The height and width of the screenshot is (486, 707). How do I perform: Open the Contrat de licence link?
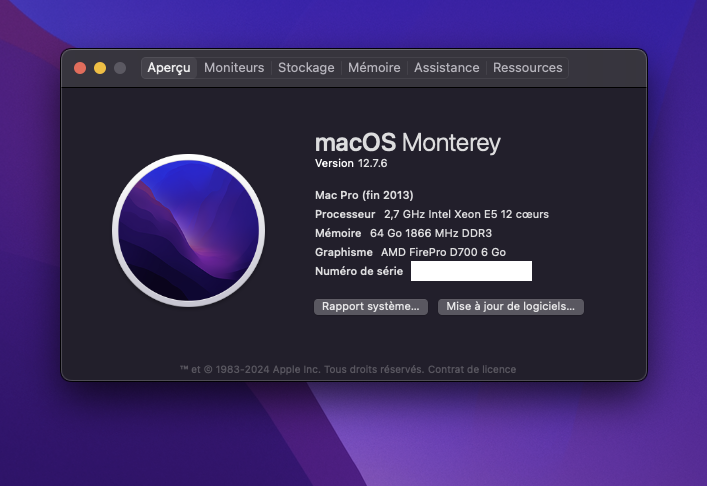pos(472,369)
